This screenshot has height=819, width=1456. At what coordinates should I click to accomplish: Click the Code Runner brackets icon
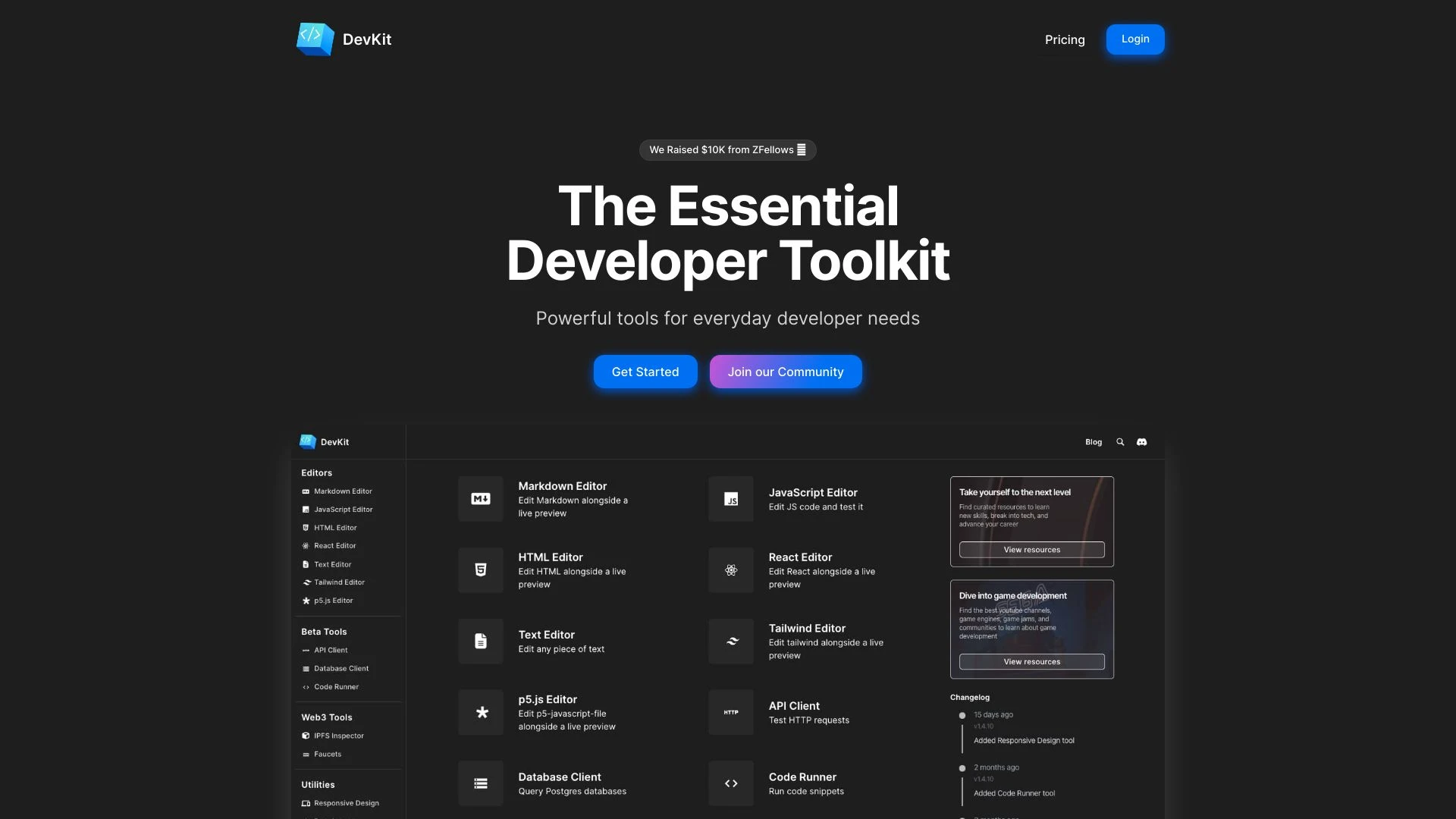coord(730,783)
